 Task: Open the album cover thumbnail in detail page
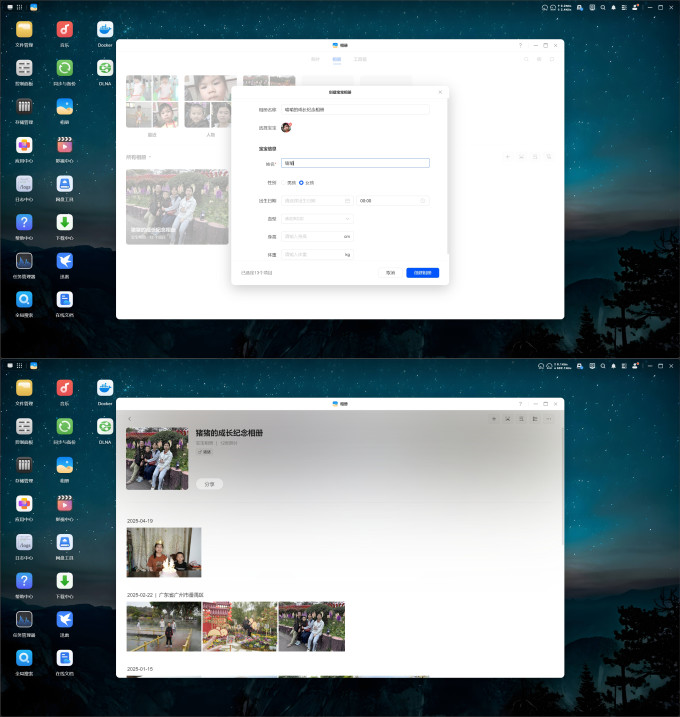[x=157, y=459]
